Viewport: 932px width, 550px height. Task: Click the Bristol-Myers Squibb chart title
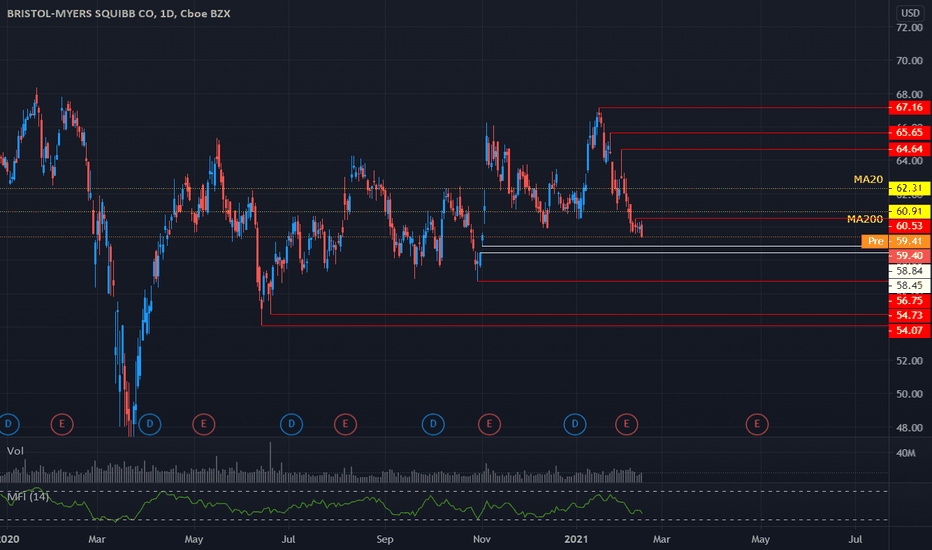(x=118, y=13)
